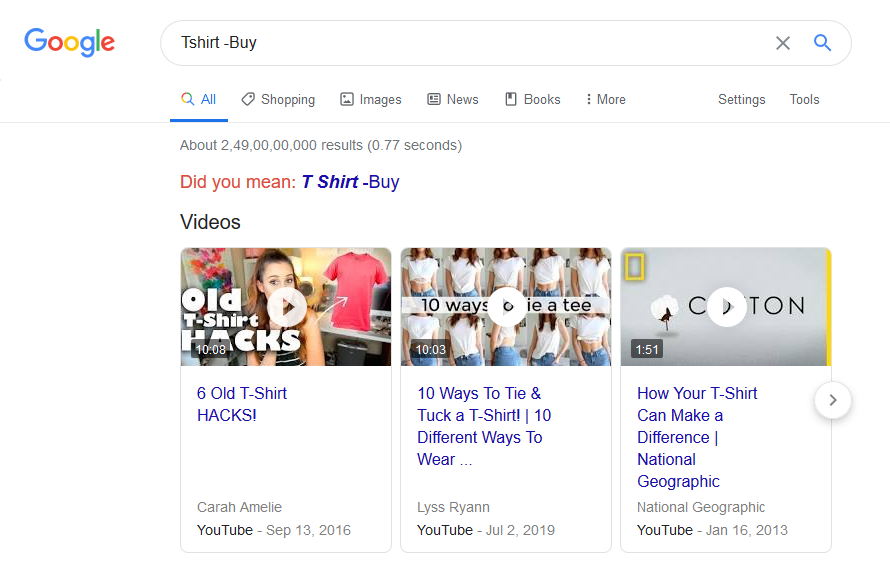
Task: Open '10 Ways To Tie & Tuck' link
Action: (484, 426)
